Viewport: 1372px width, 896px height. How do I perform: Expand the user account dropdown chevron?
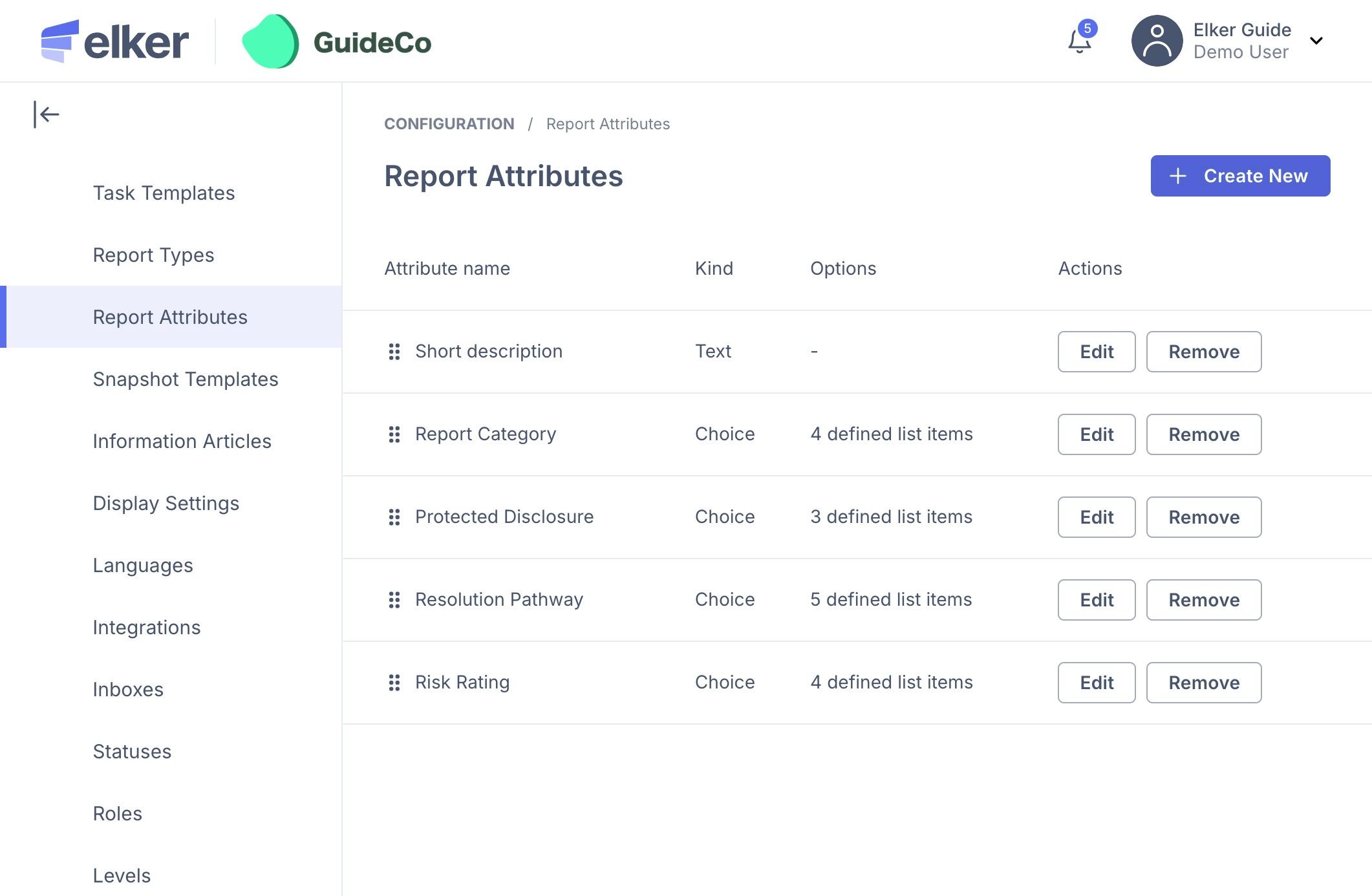click(x=1316, y=41)
